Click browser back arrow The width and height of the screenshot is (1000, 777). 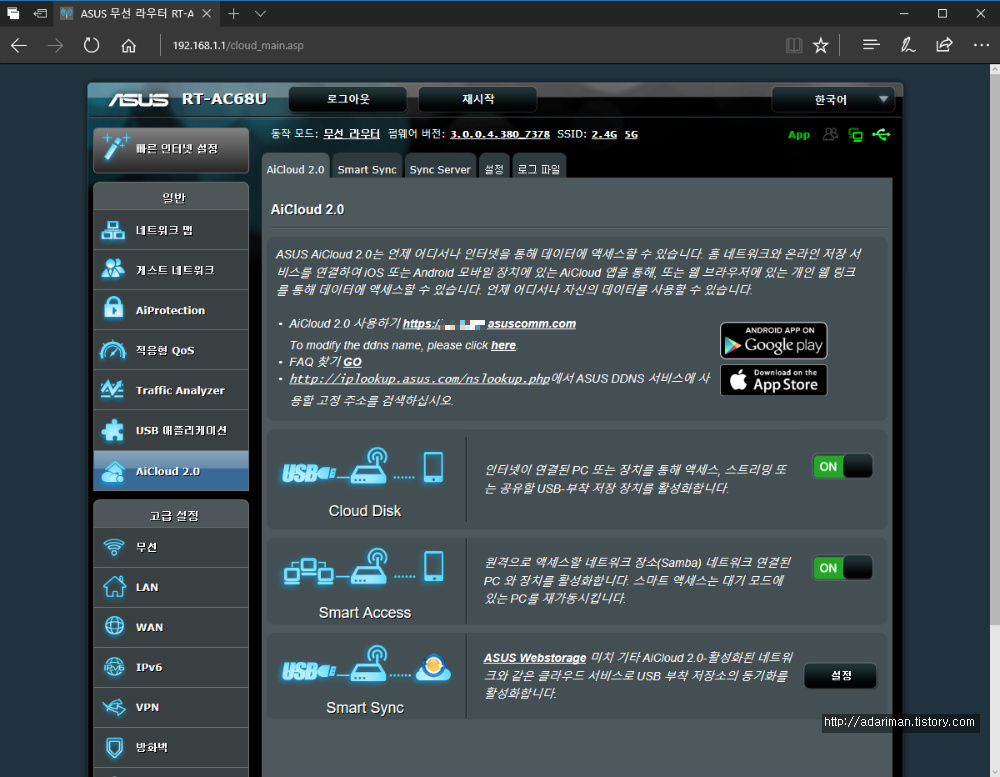click(x=19, y=45)
